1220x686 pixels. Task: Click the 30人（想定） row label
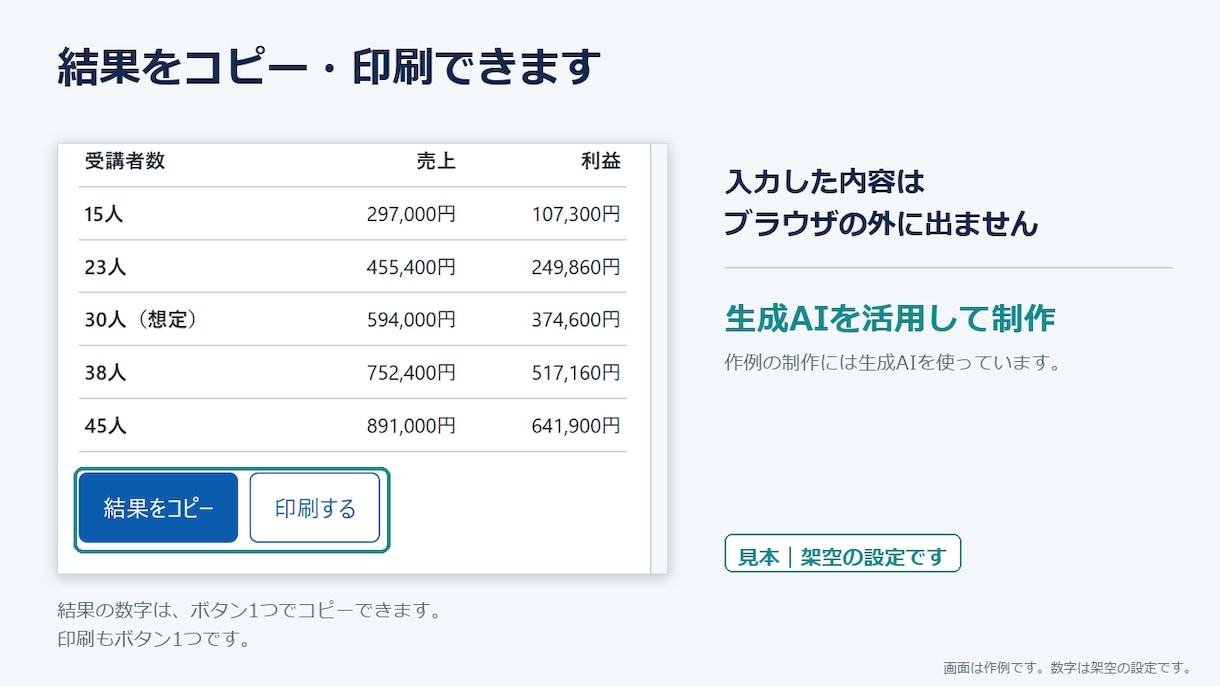[x=144, y=320]
